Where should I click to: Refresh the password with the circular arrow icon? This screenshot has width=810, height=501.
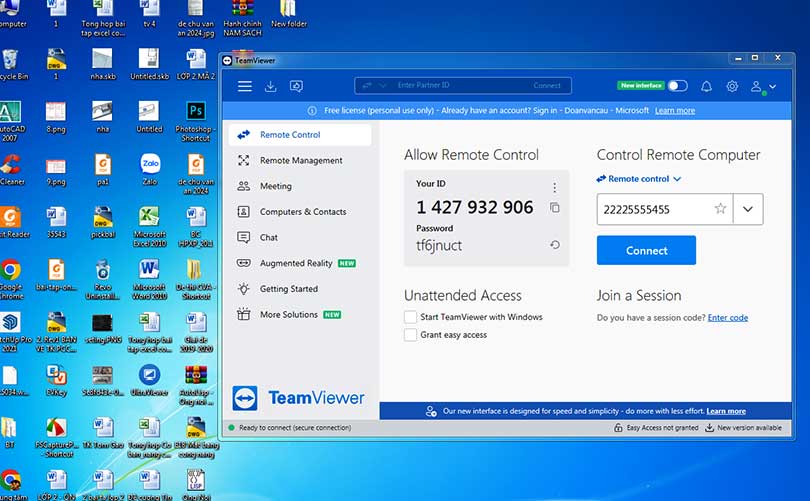(x=555, y=245)
